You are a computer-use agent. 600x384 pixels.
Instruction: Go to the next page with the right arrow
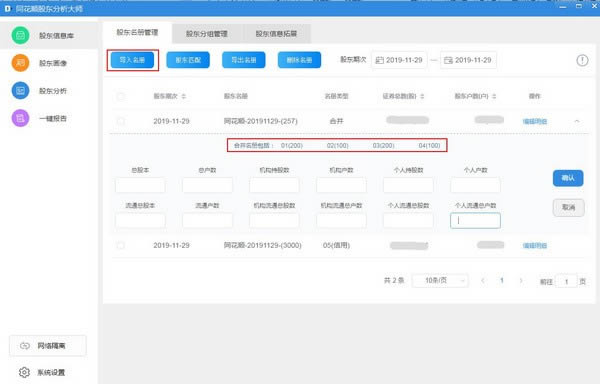[521, 281]
